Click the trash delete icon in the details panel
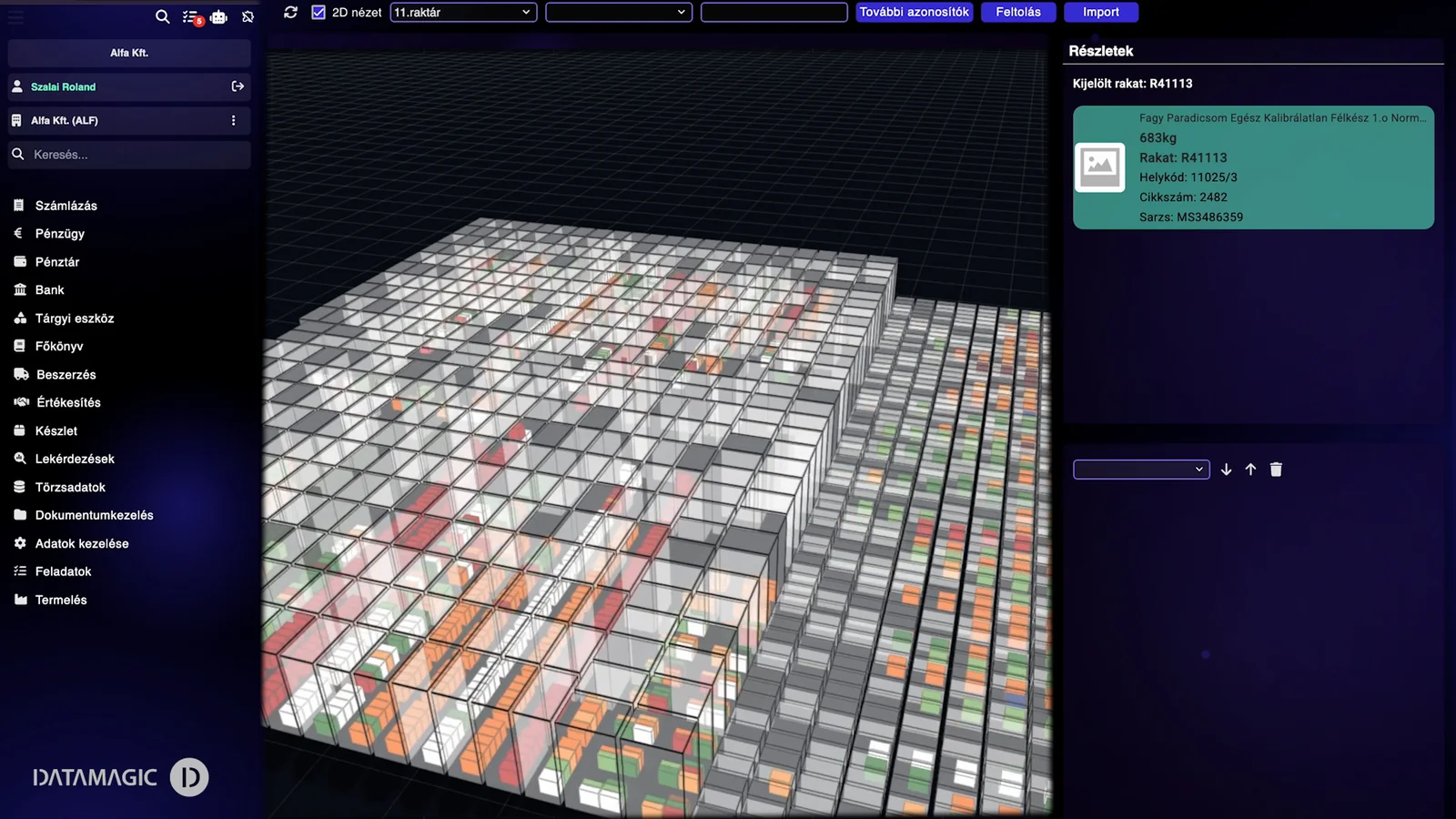This screenshot has width=1456, height=819. pyautogui.click(x=1276, y=470)
